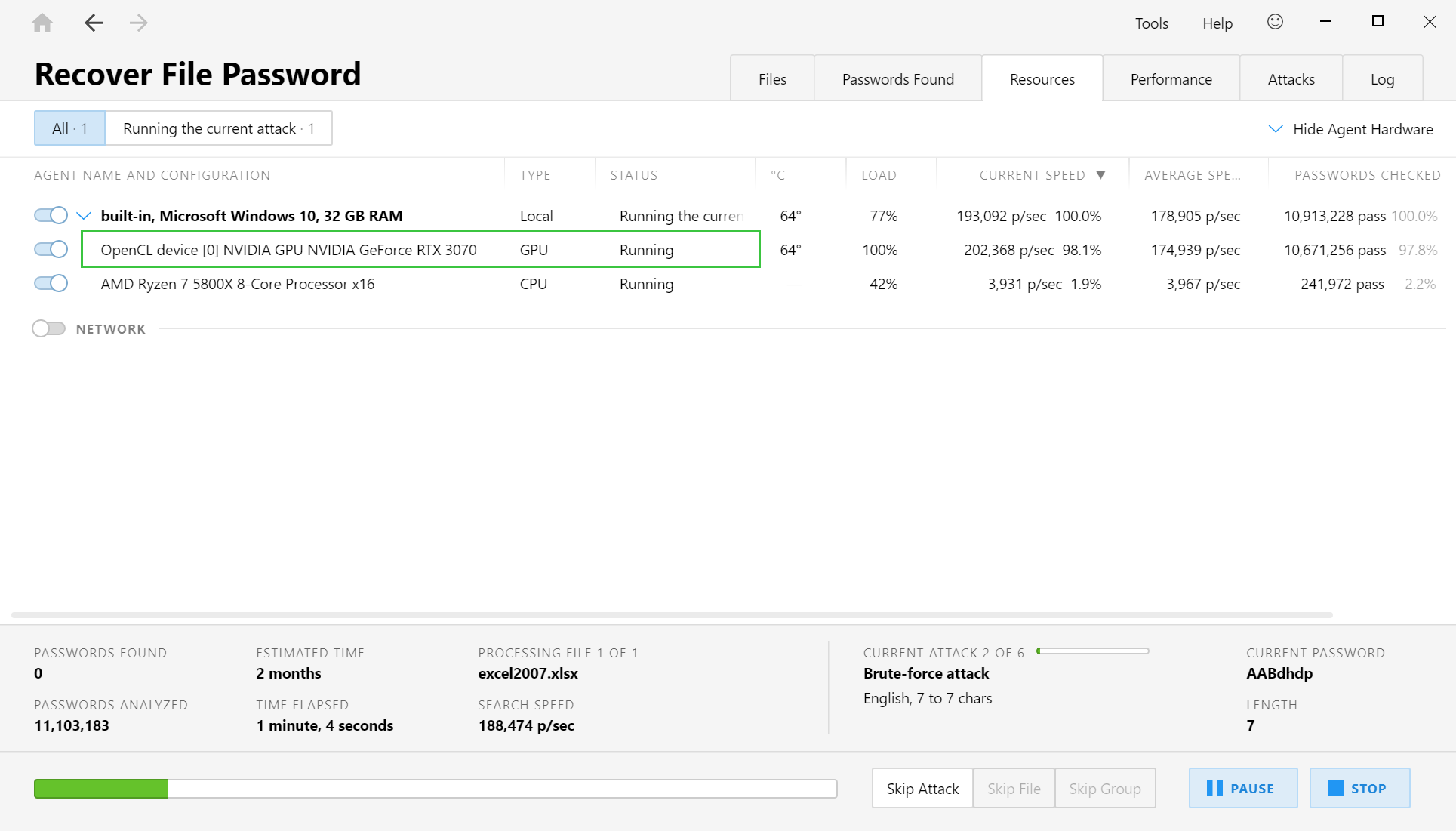
Task: Open the Tools menu
Action: click(1151, 23)
